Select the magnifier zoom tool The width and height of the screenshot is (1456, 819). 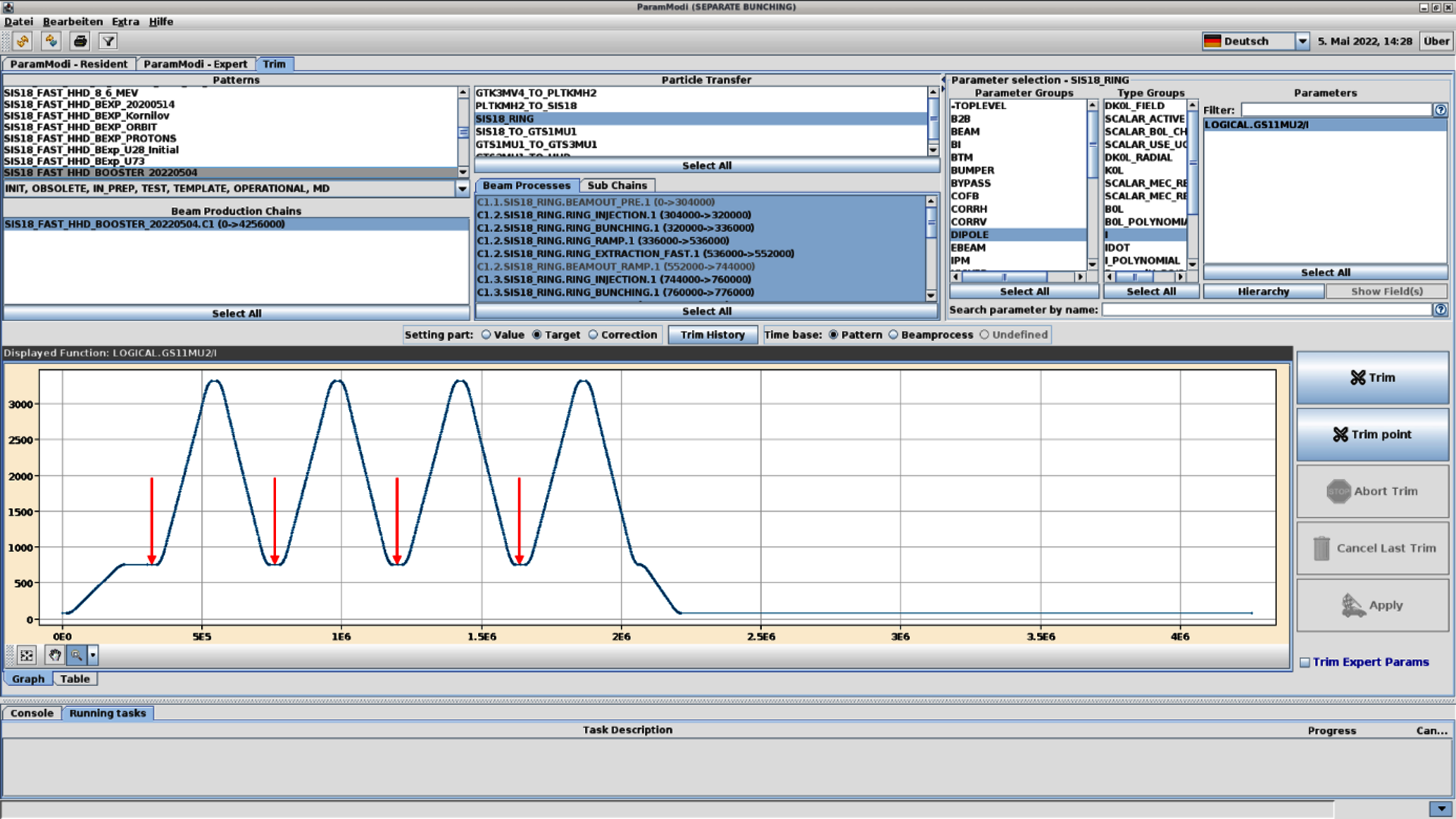(77, 655)
